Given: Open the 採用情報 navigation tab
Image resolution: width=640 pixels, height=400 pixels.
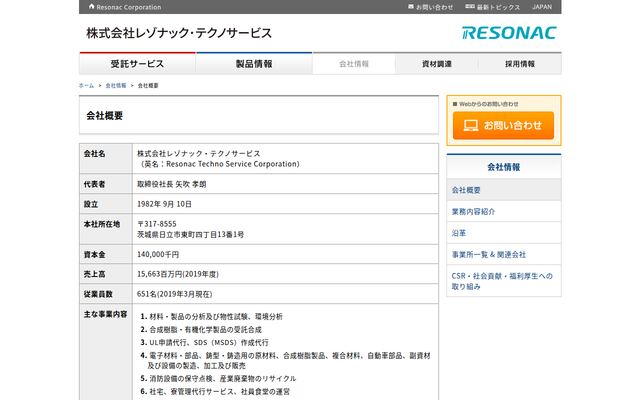Looking at the screenshot, I should tap(520, 64).
